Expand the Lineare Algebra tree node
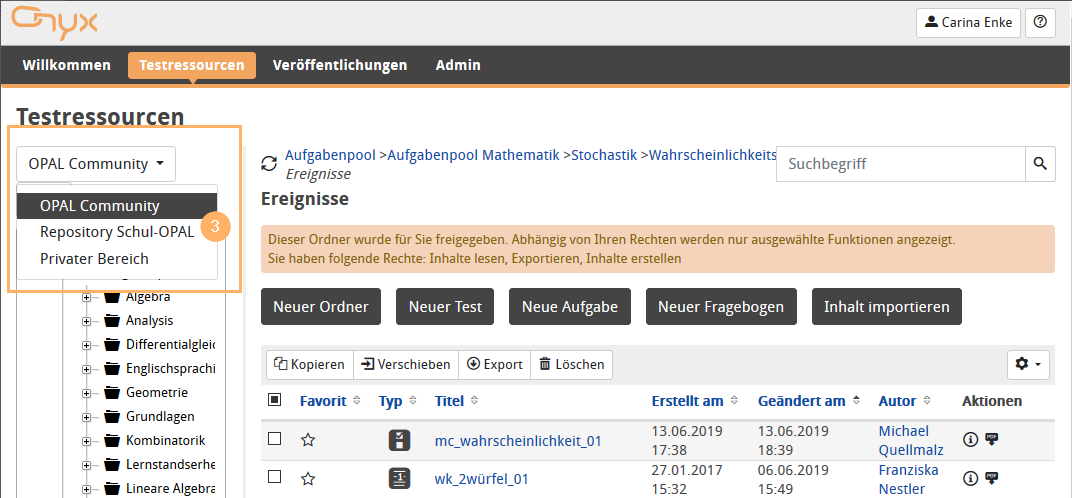 [86, 489]
